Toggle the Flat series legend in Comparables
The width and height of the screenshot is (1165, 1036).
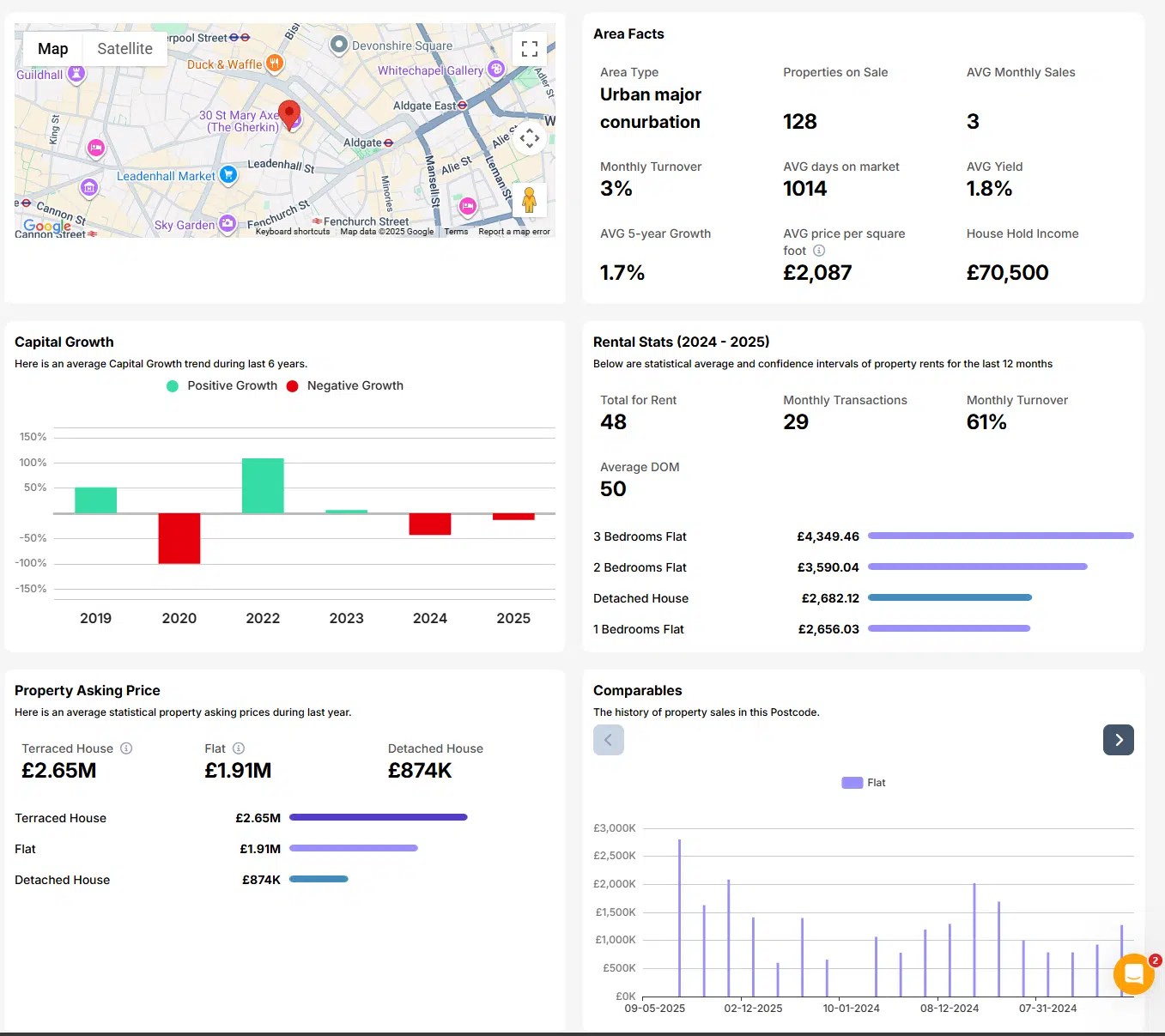864,783
